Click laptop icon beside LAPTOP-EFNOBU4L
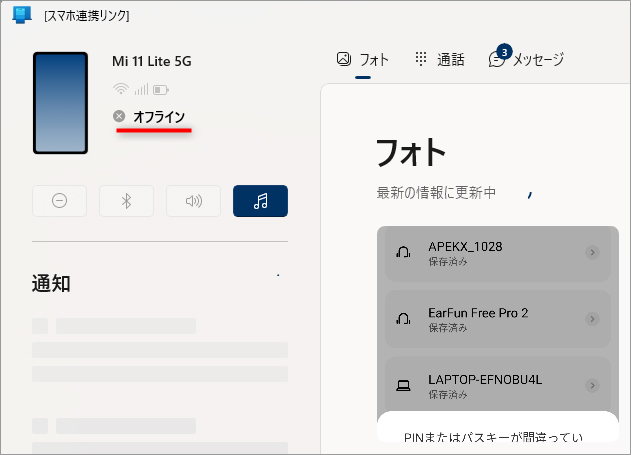Screen dimensions: 631x455 pos(403,385)
